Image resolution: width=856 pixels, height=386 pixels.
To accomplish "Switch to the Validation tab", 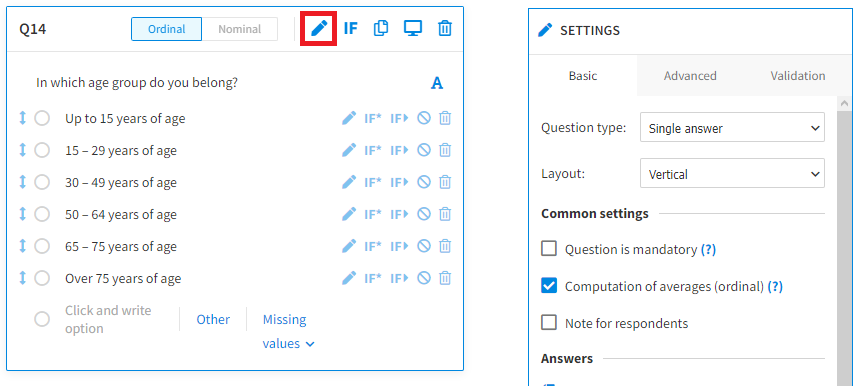I will point(798,75).
